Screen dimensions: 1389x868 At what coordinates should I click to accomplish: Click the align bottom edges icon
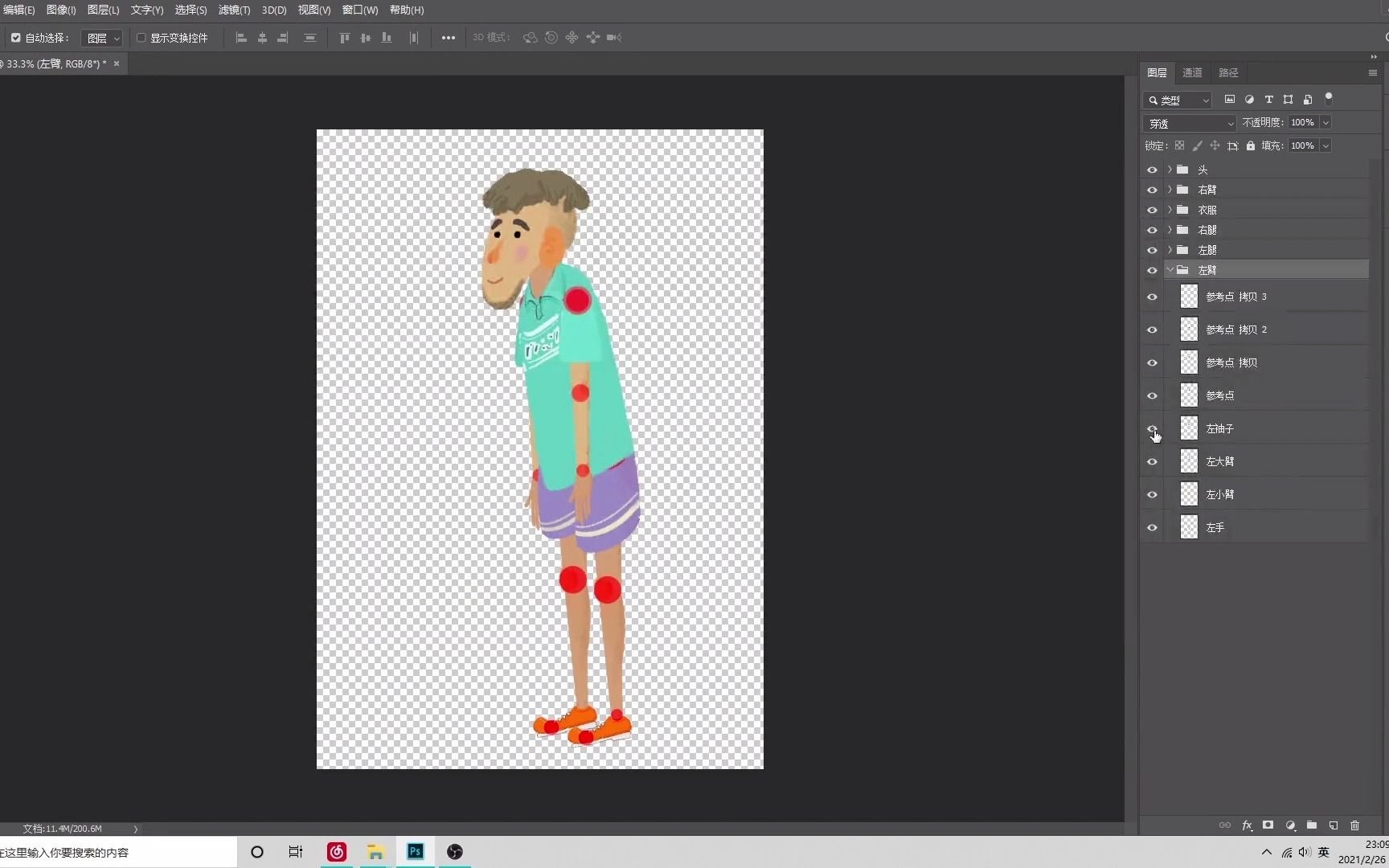coord(387,38)
